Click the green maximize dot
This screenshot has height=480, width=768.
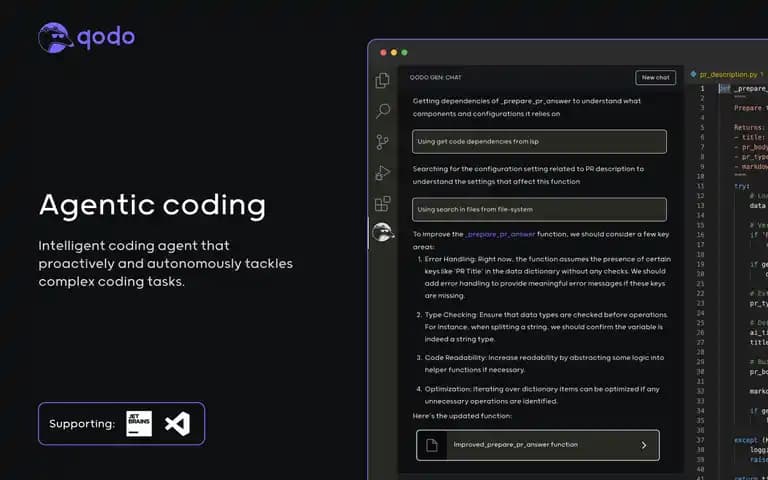[405, 52]
